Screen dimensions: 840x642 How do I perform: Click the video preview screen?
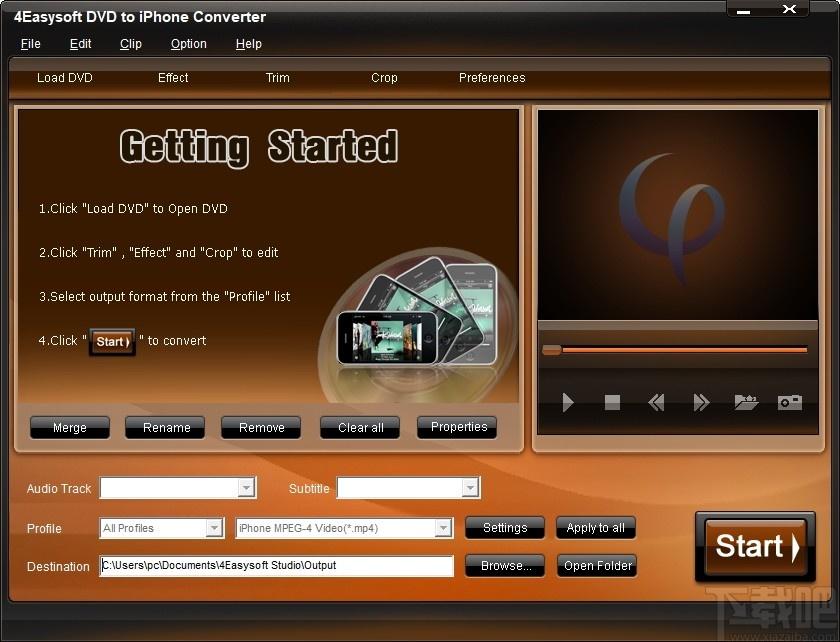pyautogui.click(x=678, y=215)
